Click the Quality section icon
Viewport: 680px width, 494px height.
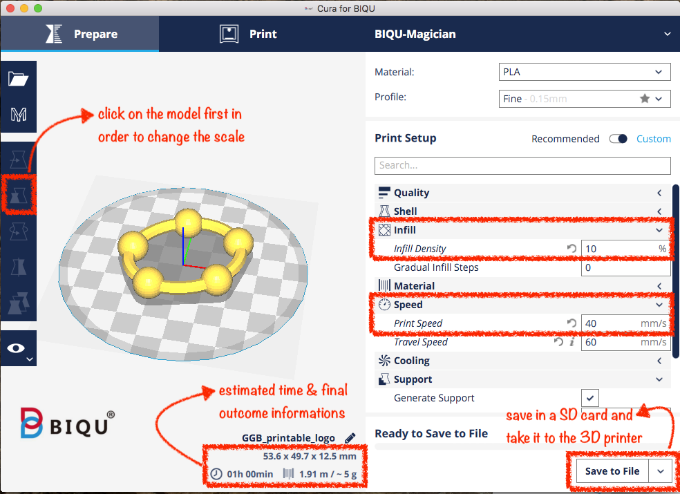[384, 193]
